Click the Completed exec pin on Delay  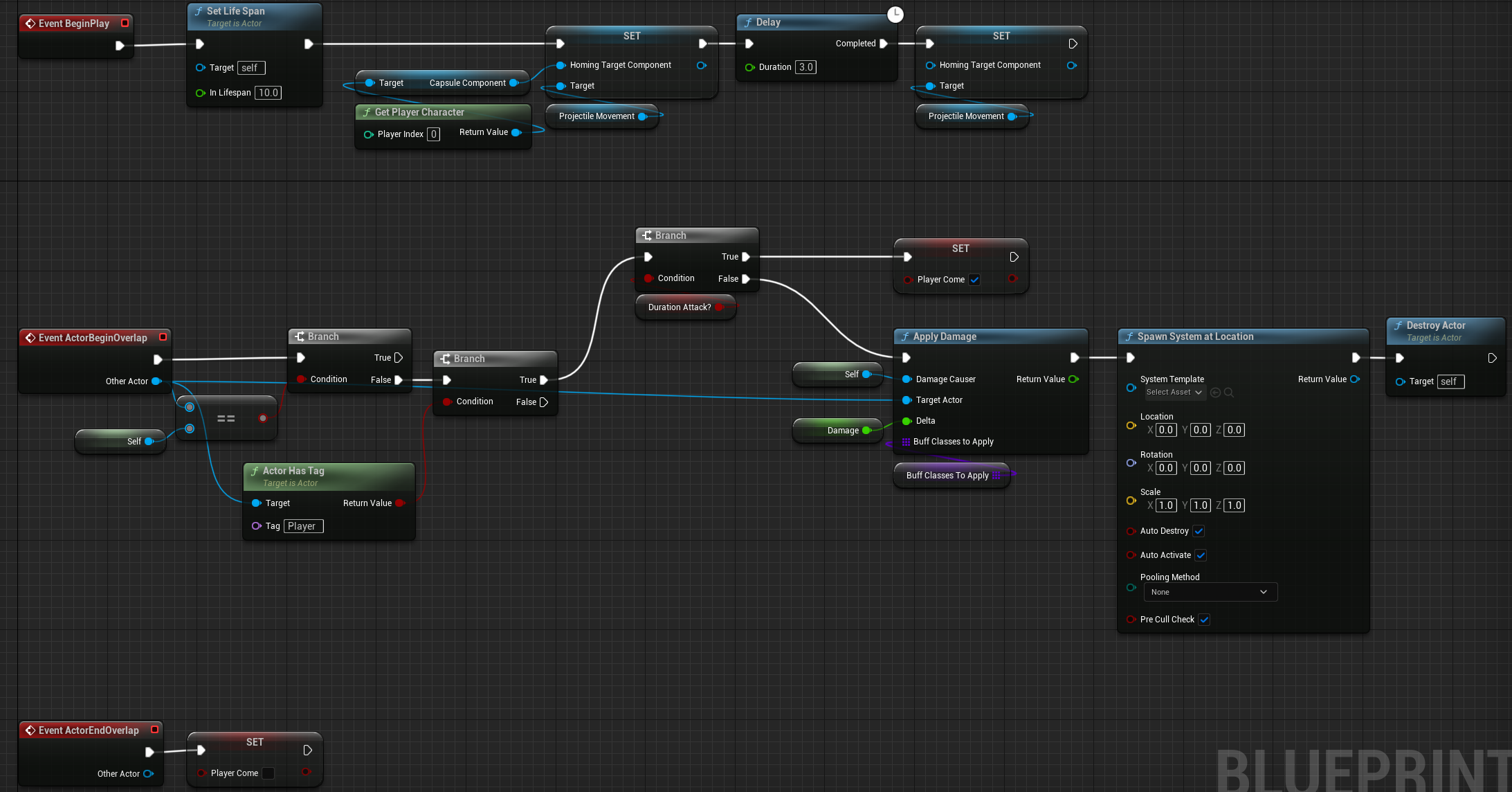(884, 44)
